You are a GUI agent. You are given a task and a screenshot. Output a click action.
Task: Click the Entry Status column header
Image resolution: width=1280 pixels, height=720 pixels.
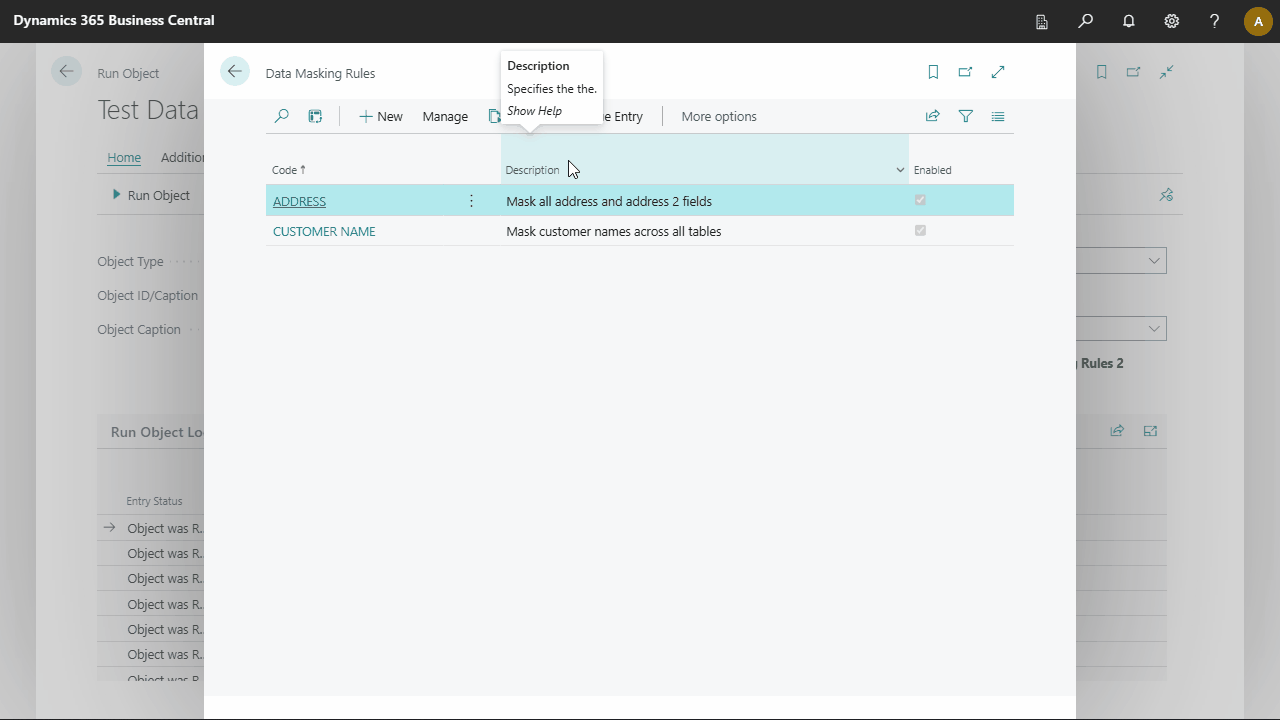[x=154, y=501]
